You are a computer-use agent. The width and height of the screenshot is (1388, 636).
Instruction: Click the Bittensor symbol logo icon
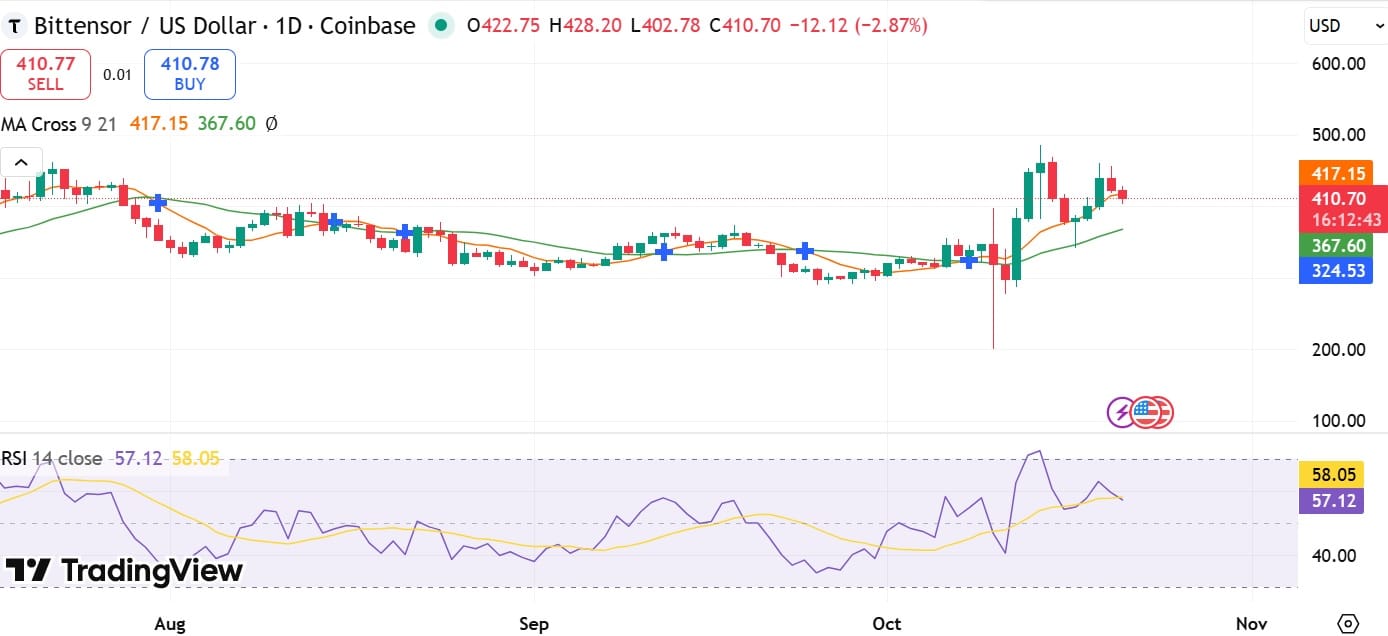(x=15, y=26)
